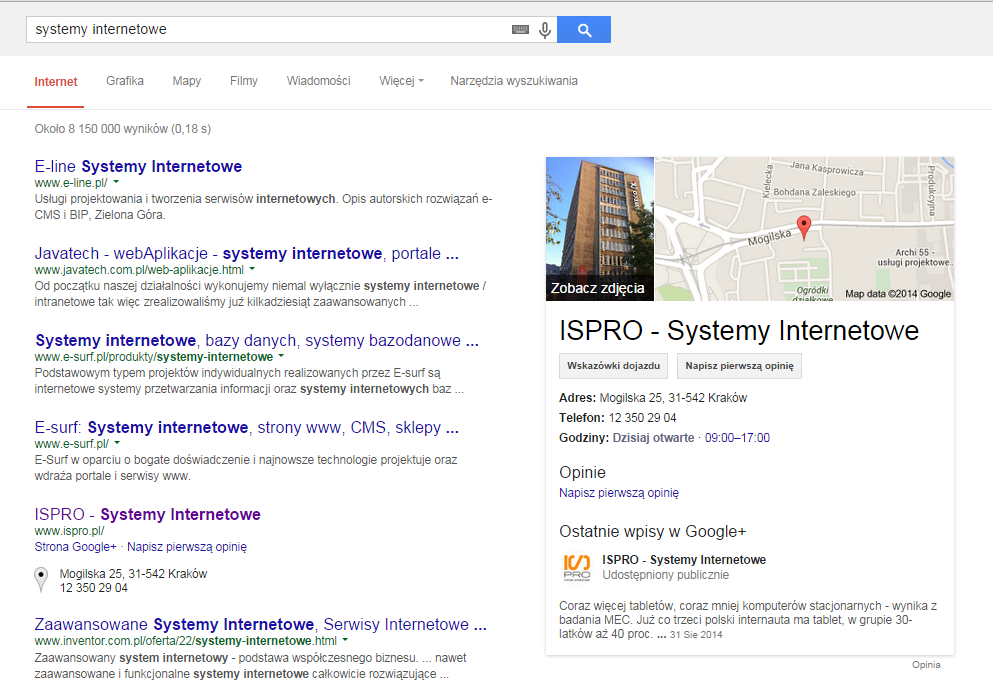Open Systemy internetowe, bazy danych result
This screenshot has width=993, height=692.
[x=256, y=341]
